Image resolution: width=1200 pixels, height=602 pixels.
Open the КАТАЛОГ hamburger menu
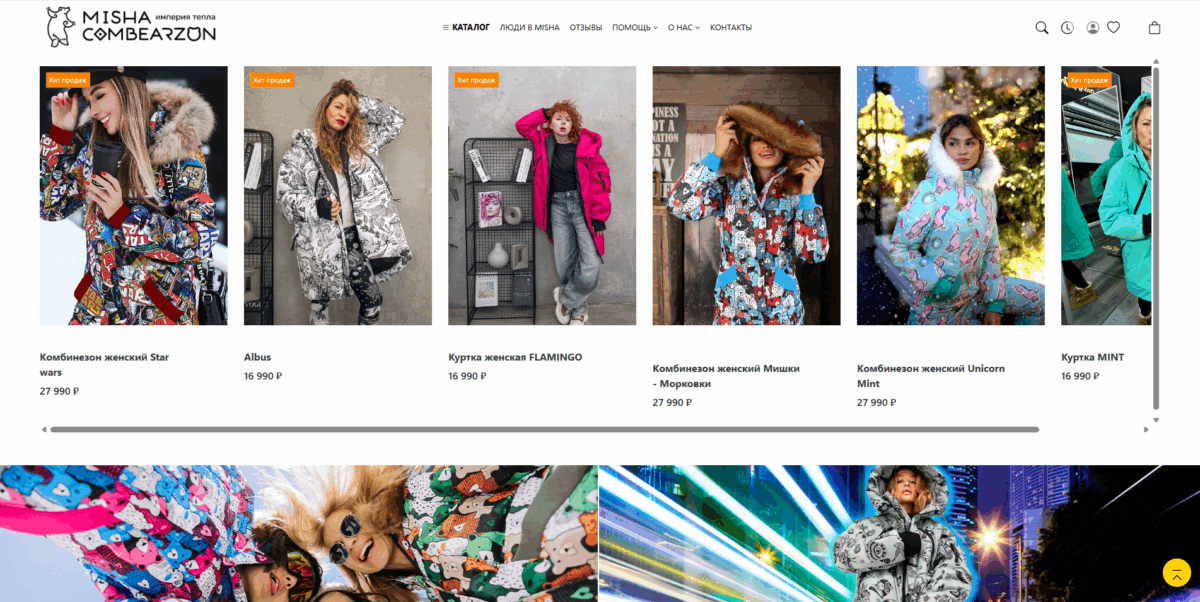[466, 28]
